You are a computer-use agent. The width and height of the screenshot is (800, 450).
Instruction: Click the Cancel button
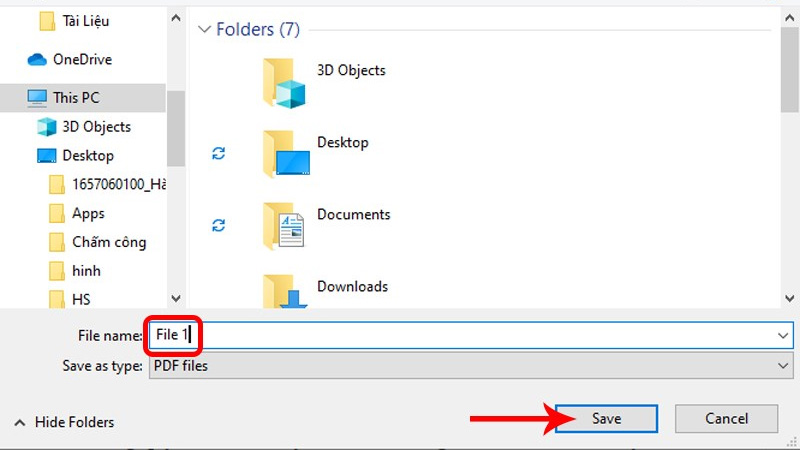(727, 419)
